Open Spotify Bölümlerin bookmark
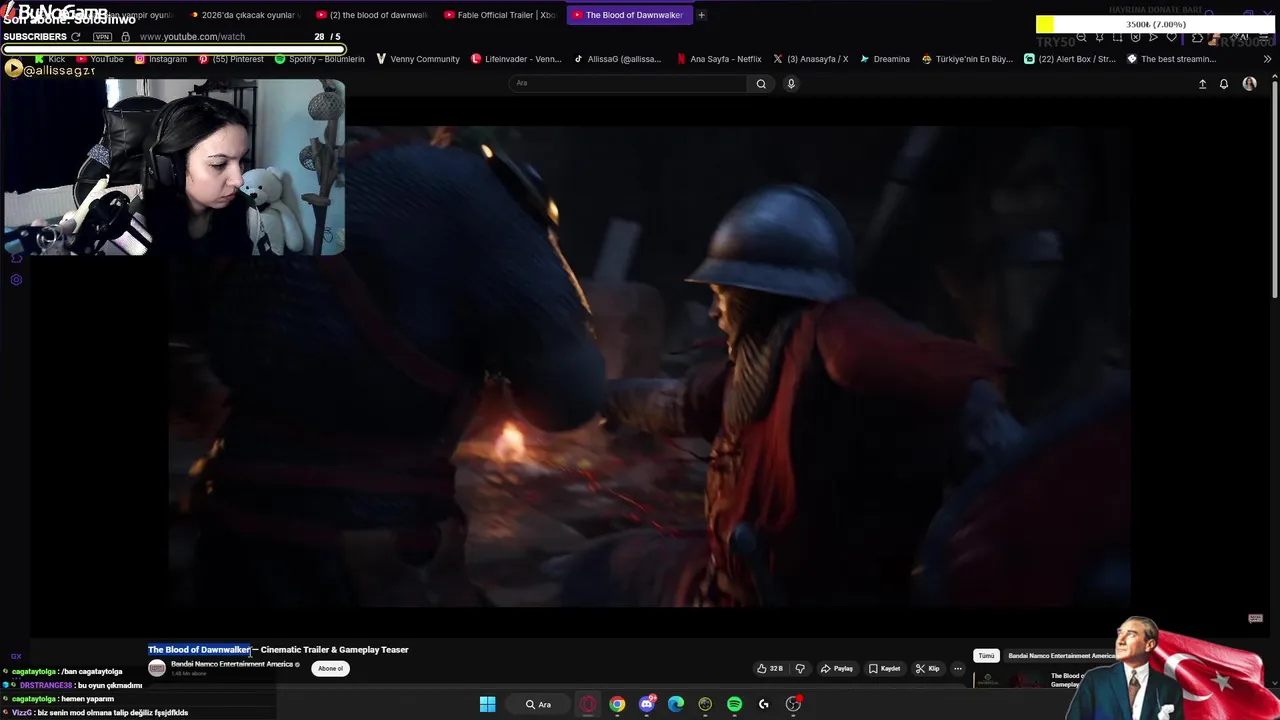1280x720 pixels. (320, 59)
